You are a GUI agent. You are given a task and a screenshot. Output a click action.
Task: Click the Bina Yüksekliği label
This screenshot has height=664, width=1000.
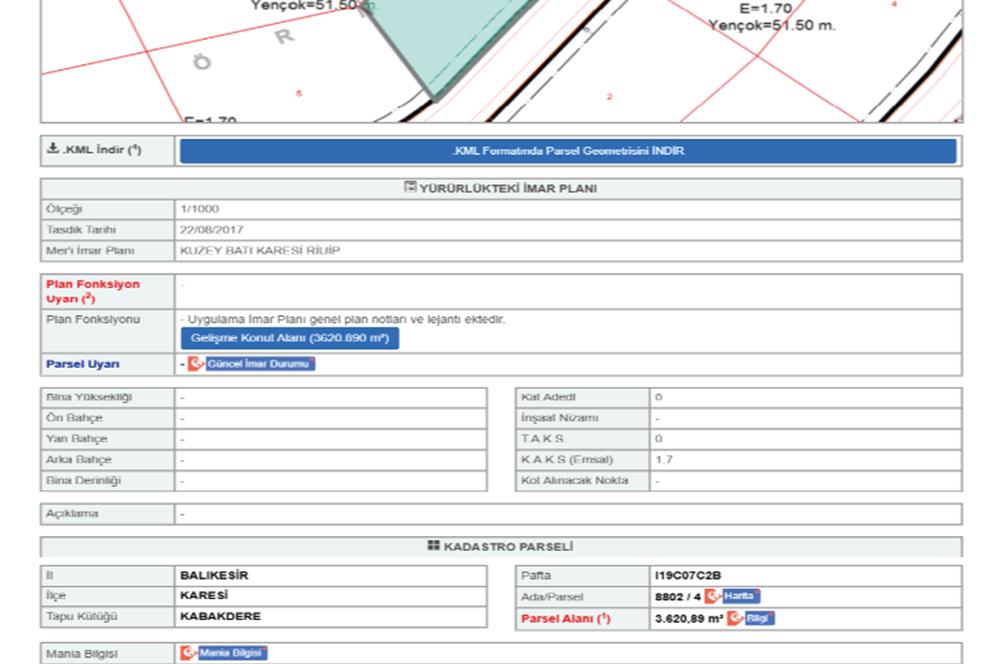[x=89, y=397]
